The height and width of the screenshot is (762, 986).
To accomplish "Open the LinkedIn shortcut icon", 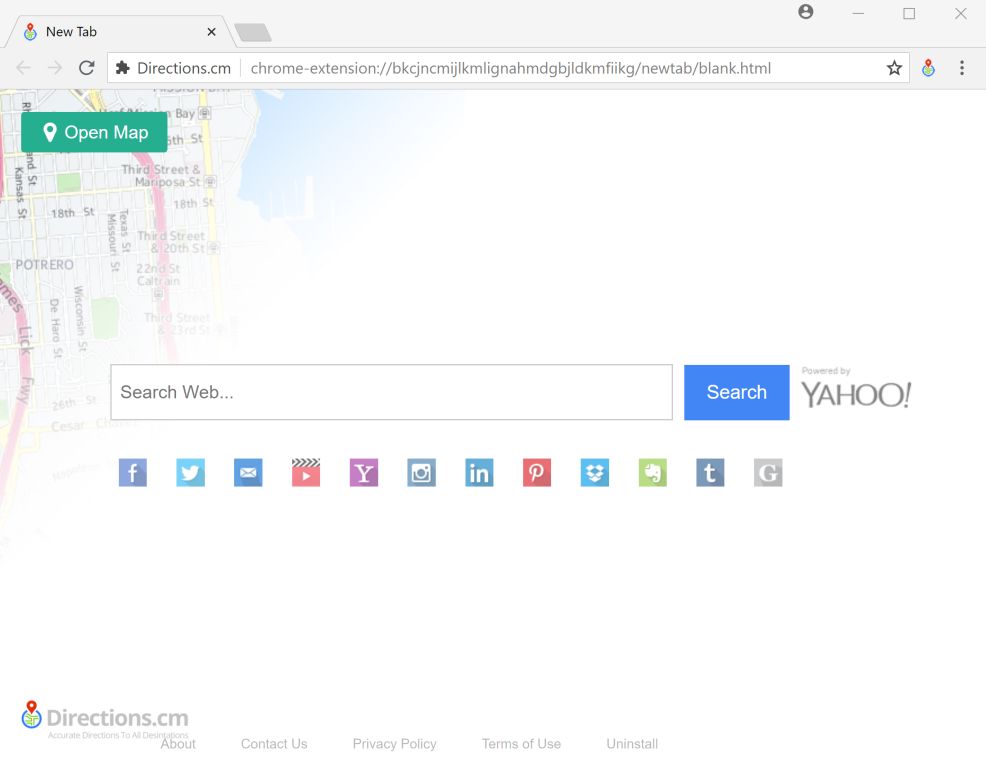I will tap(479, 473).
